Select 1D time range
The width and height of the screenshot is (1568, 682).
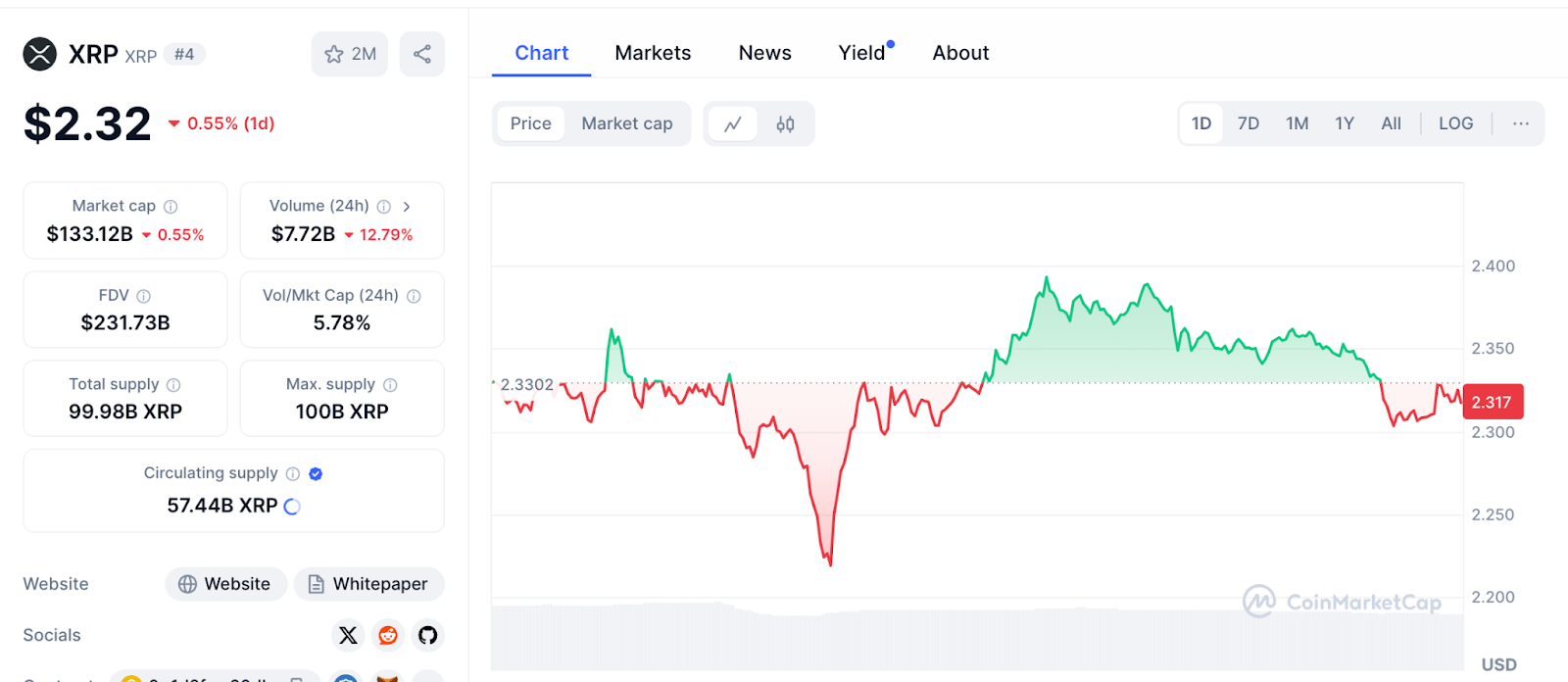coord(1201,123)
